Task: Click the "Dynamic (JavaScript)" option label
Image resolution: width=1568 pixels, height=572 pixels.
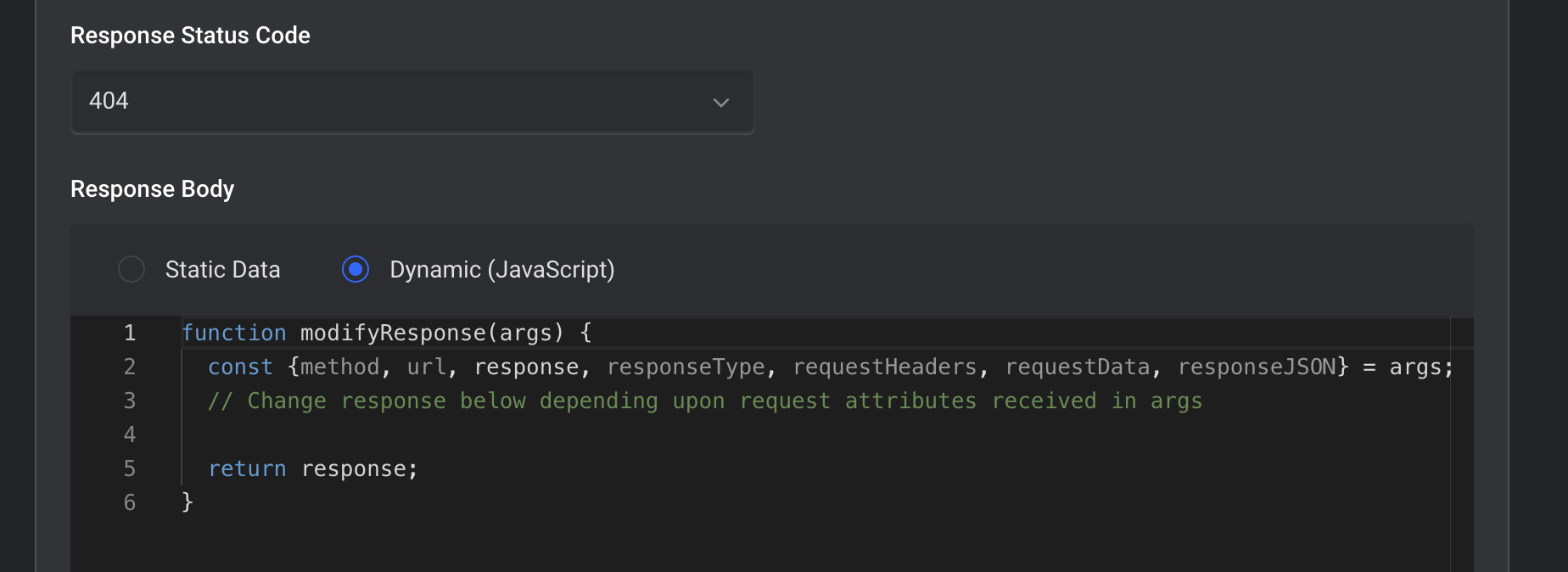Action: [501, 270]
